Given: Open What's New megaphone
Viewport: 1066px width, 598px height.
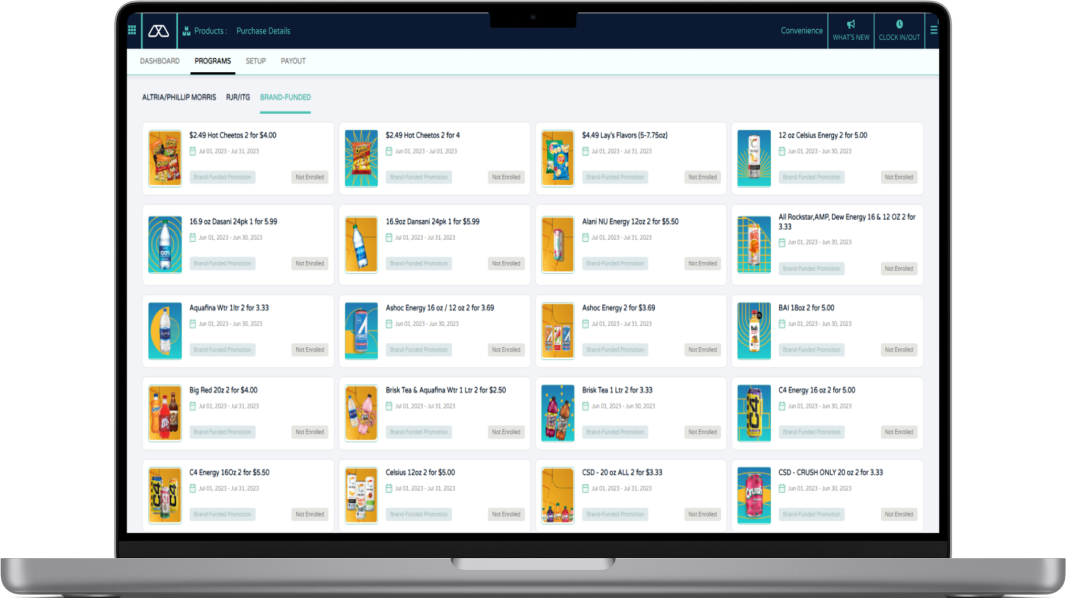Looking at the screenshot, I should coord(850,31).
